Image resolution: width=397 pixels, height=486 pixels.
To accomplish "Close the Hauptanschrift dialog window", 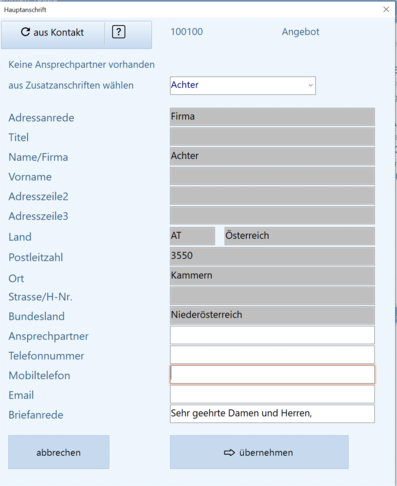I will 386,9.
